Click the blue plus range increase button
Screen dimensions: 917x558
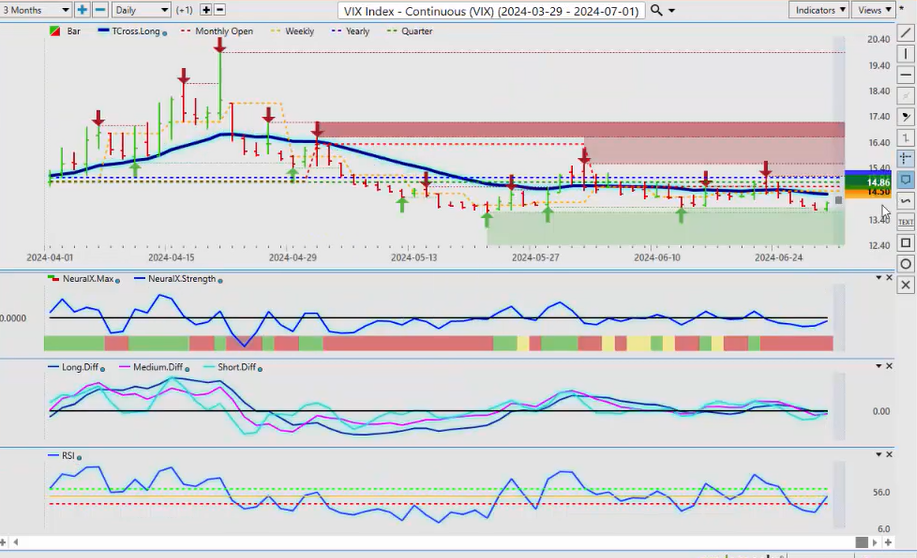pos(82,10)
